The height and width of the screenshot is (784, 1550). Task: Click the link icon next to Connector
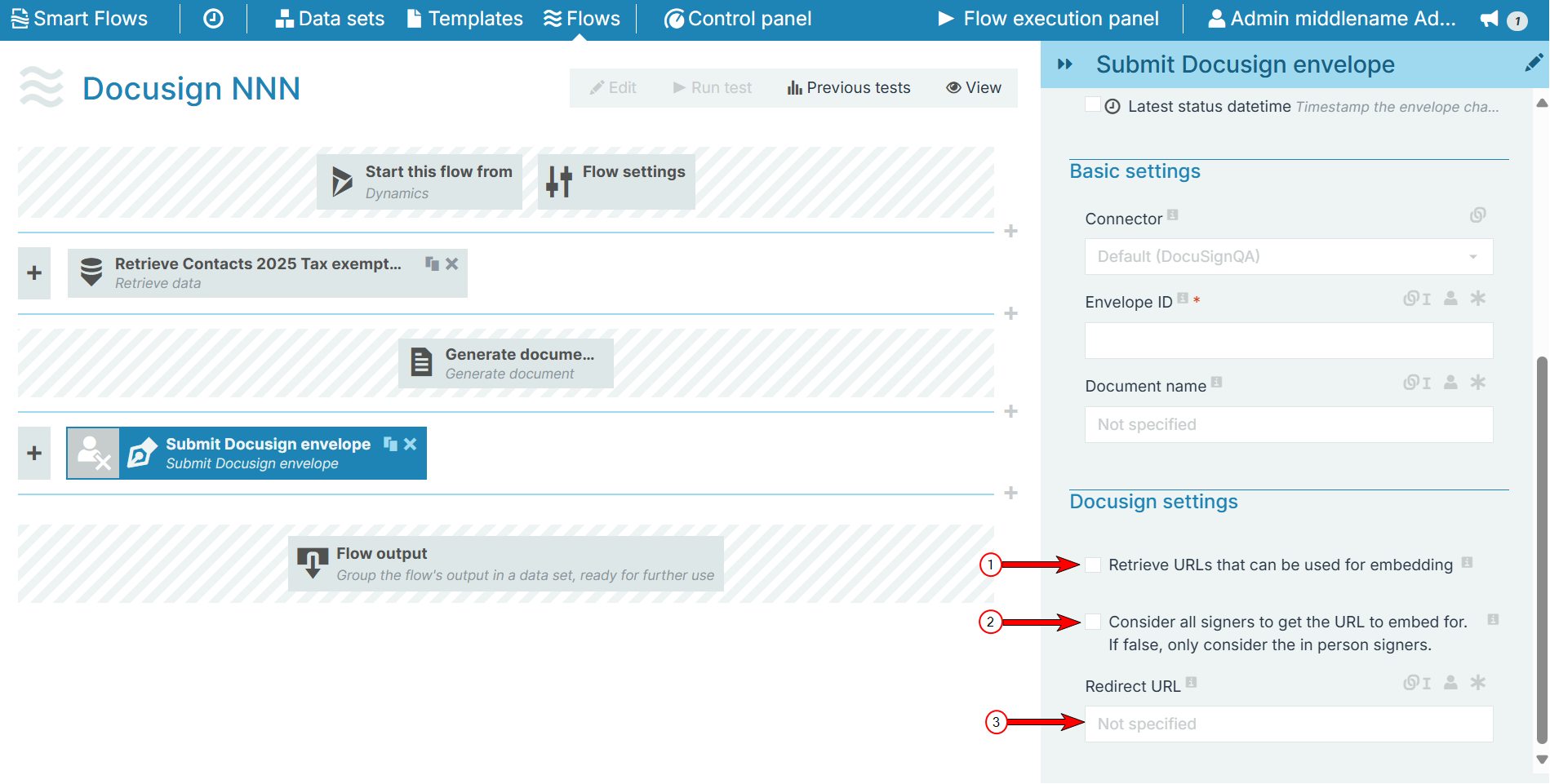pos(1477,215)
